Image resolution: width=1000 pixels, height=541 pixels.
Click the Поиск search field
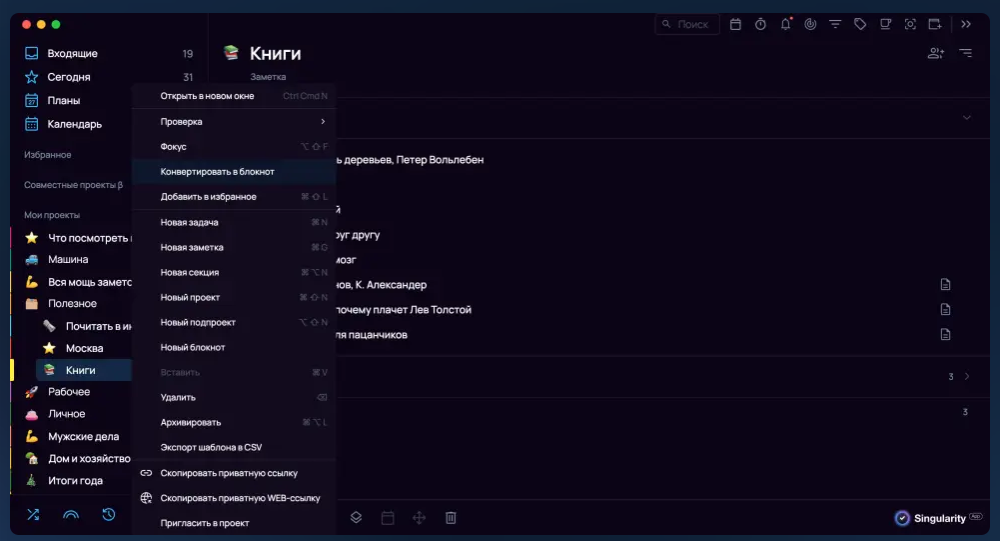point(690,24)
